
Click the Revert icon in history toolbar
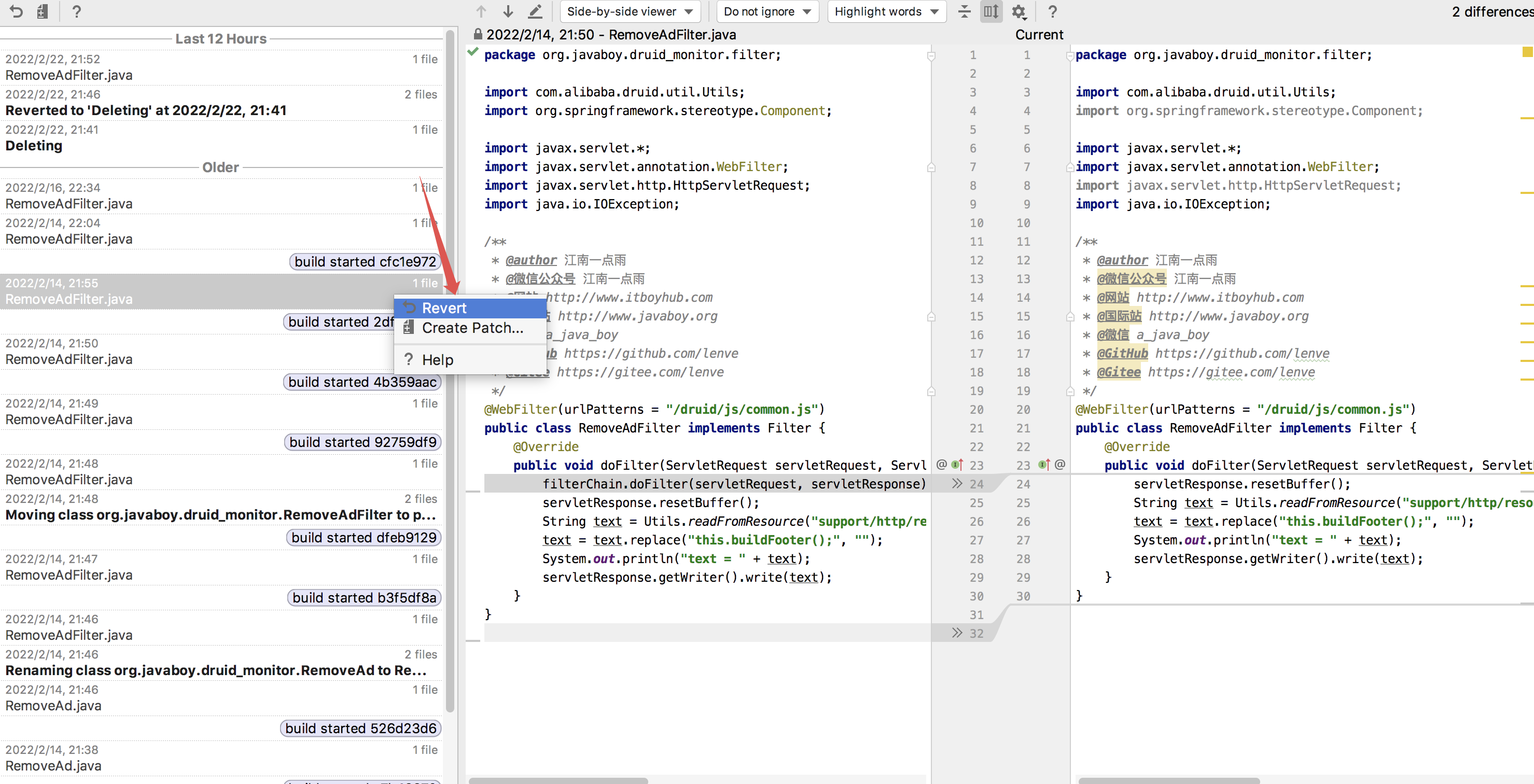pos(16,11)
